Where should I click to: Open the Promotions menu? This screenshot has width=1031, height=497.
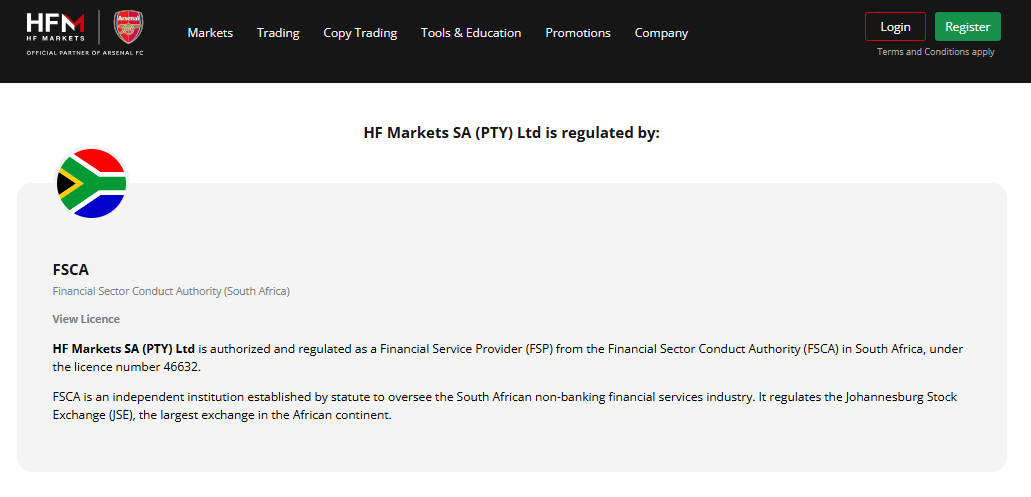coord(578,33)
